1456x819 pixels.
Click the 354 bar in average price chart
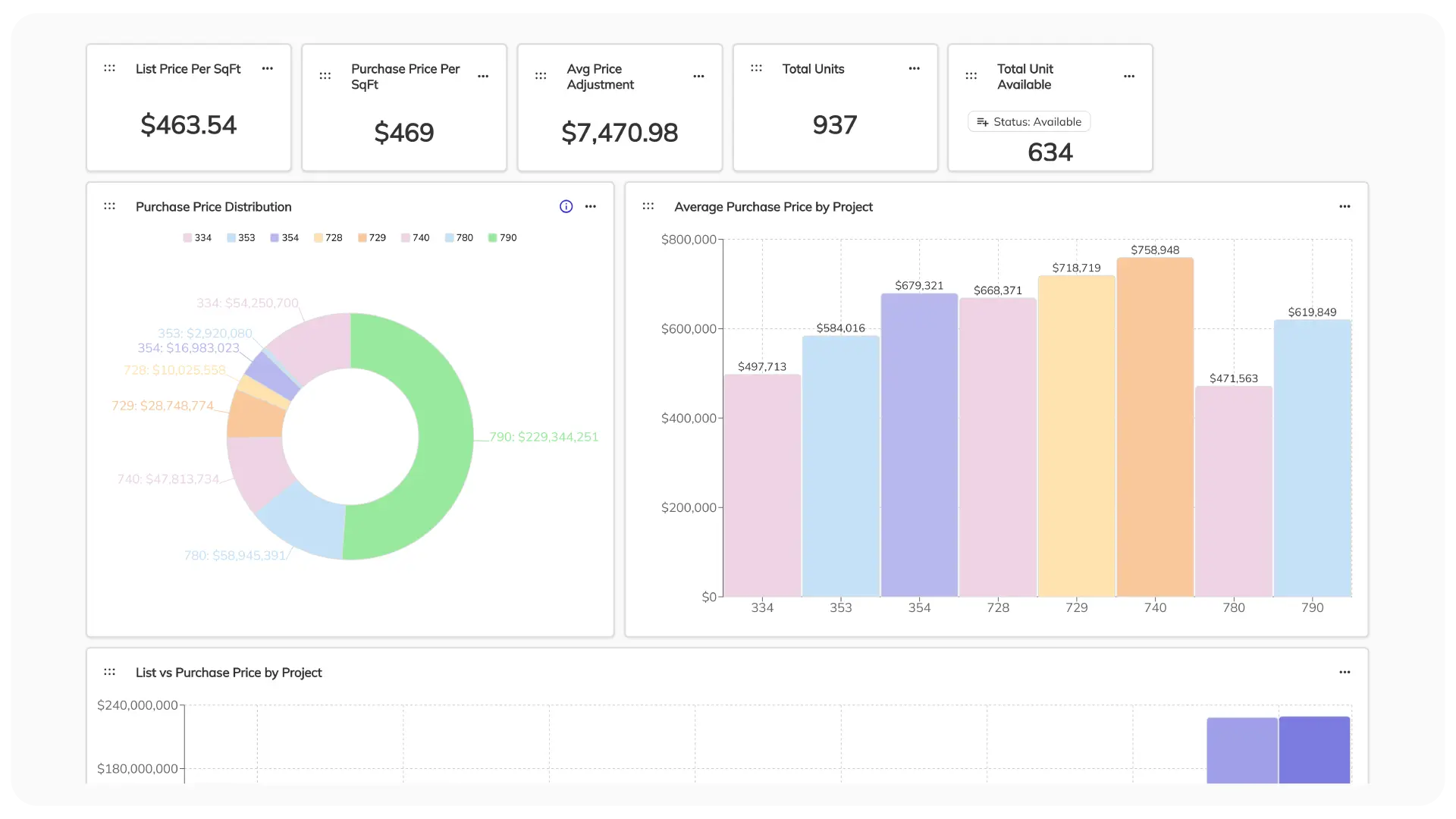[x=919, y=445]
